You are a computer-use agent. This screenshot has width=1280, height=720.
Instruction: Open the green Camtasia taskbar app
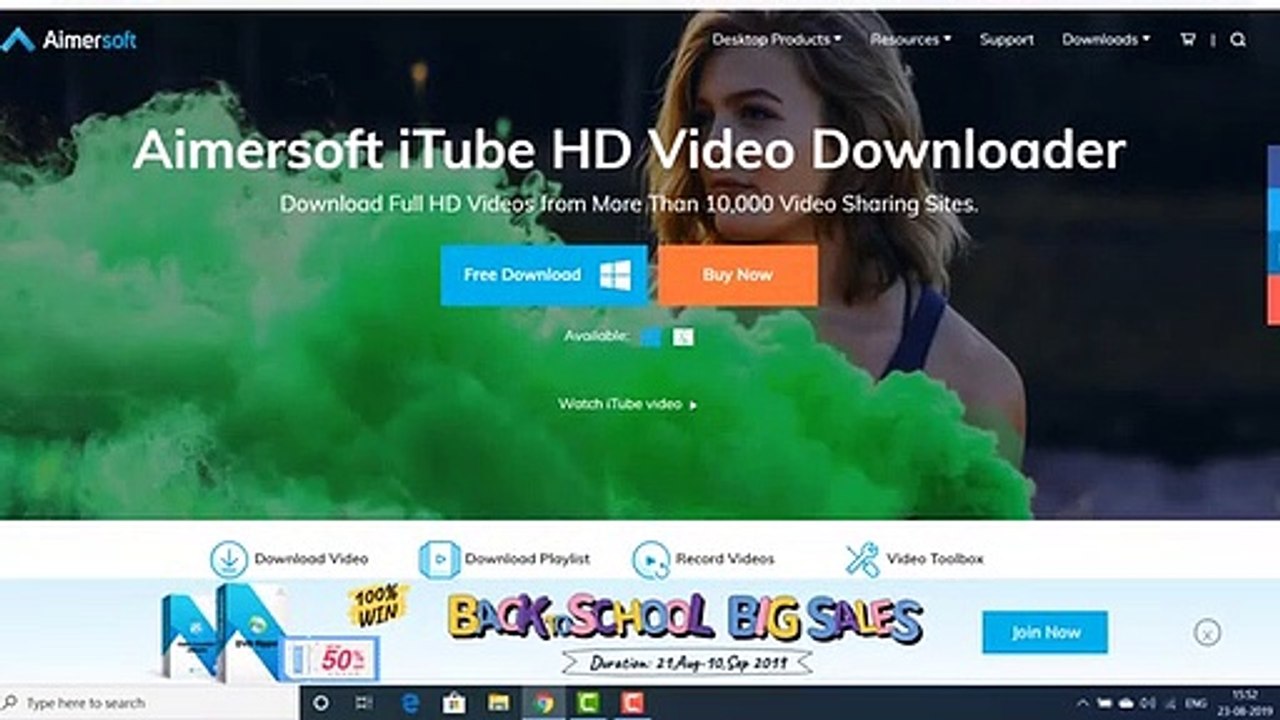tap(588, 703)
